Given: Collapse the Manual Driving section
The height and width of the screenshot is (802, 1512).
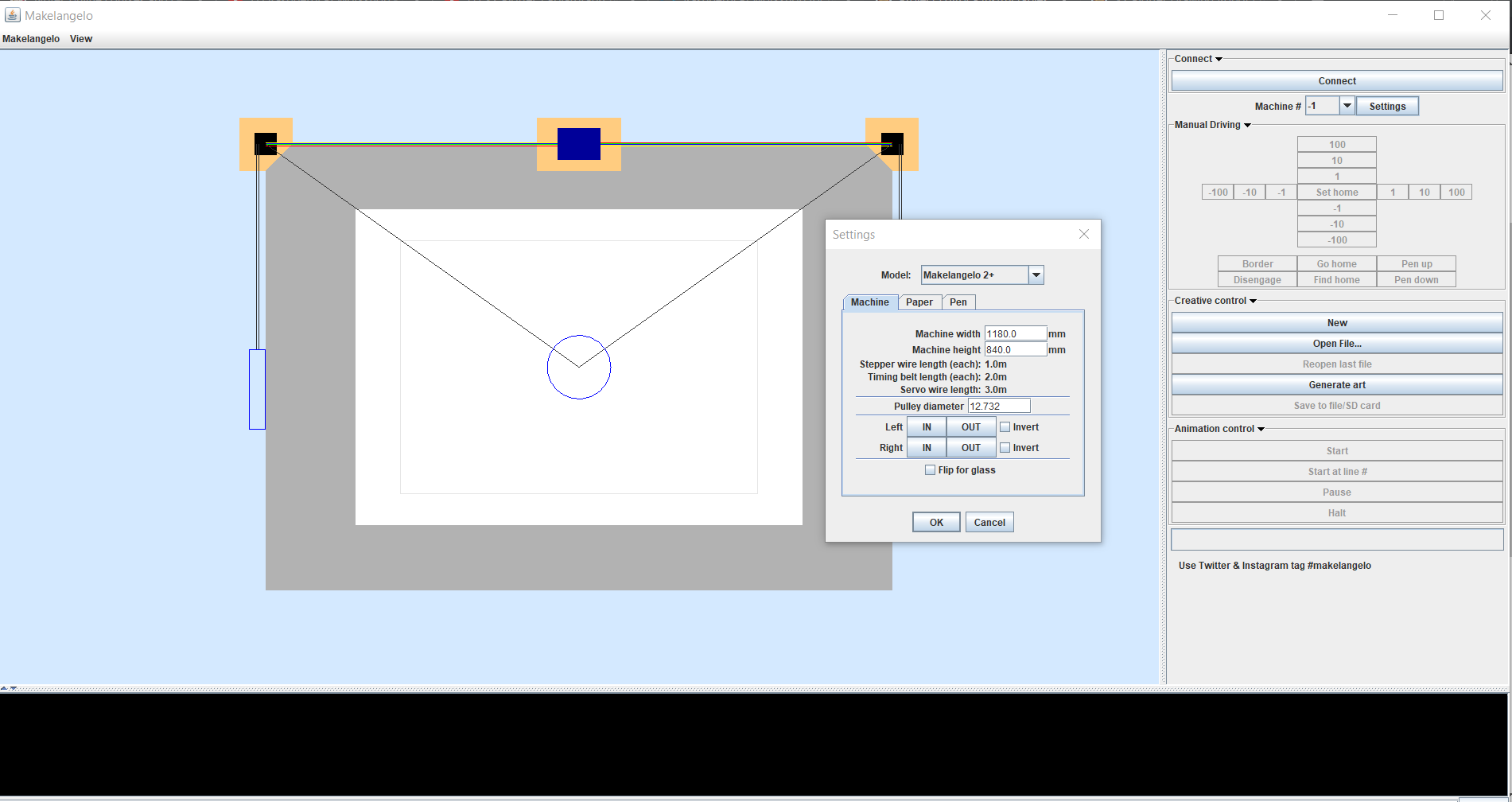Looking at the screenshot, I should pyautogui.click(x=1247, y=125).
